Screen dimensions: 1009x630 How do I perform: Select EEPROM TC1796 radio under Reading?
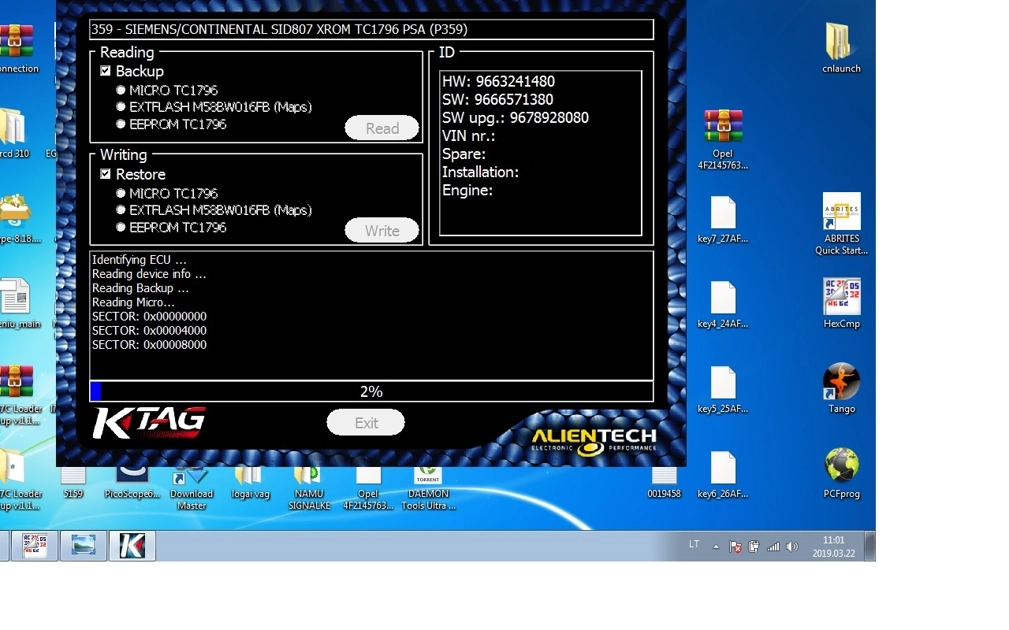(120, 124)
